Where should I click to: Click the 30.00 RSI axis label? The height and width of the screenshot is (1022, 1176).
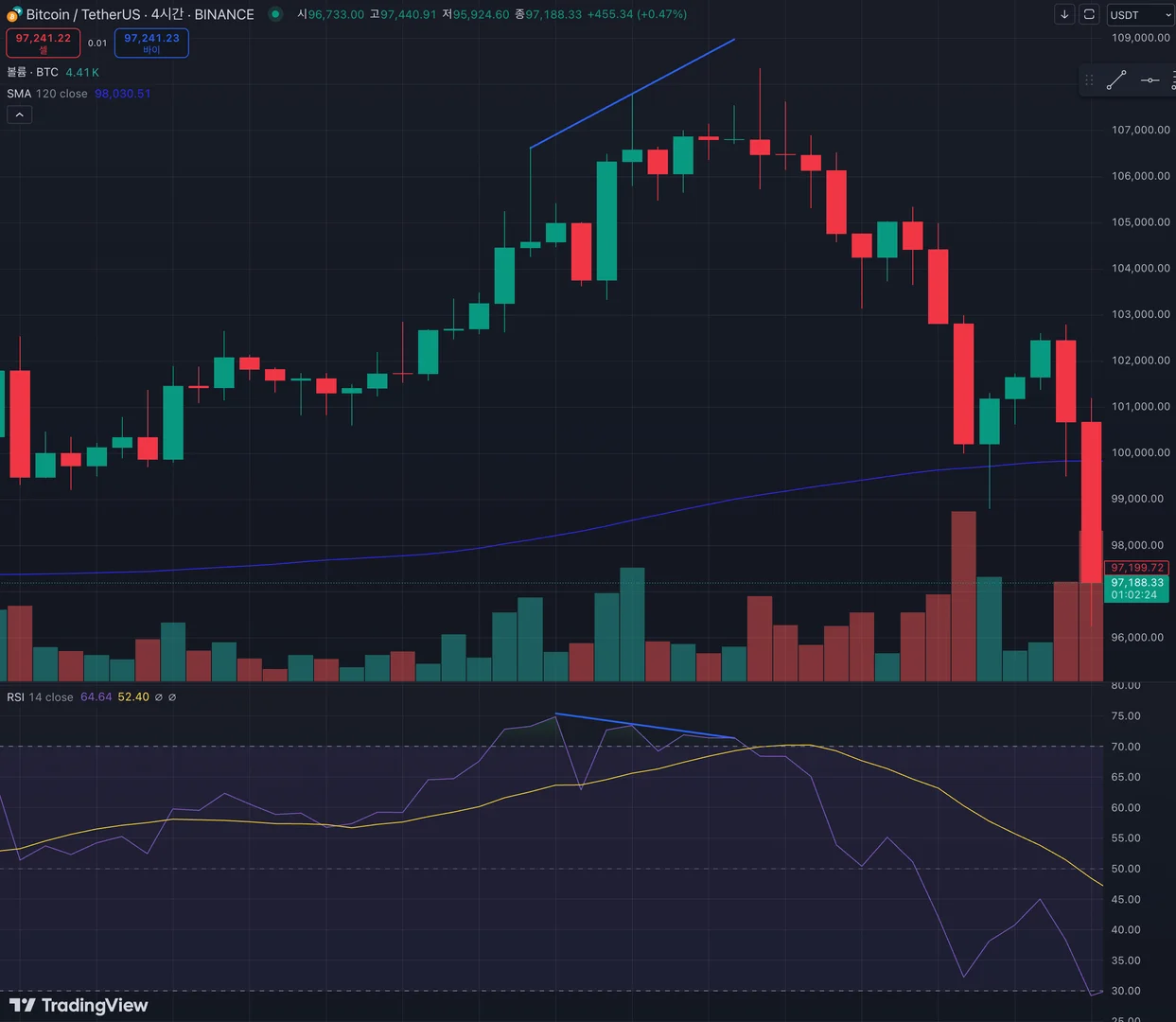[x=1125, y=991]
